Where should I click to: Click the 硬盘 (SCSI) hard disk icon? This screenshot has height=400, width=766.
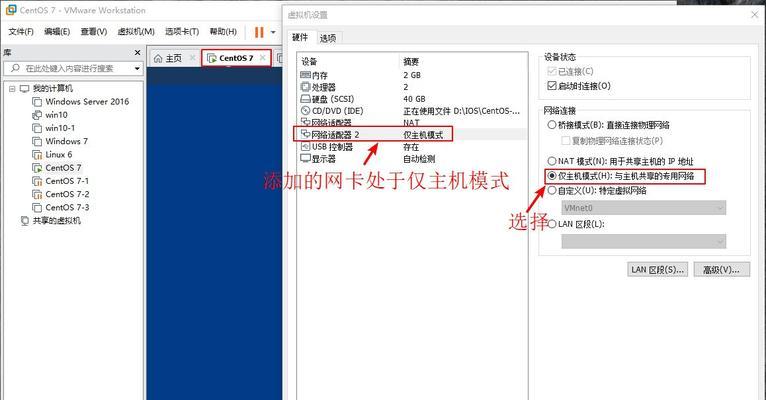coord(305,99)
